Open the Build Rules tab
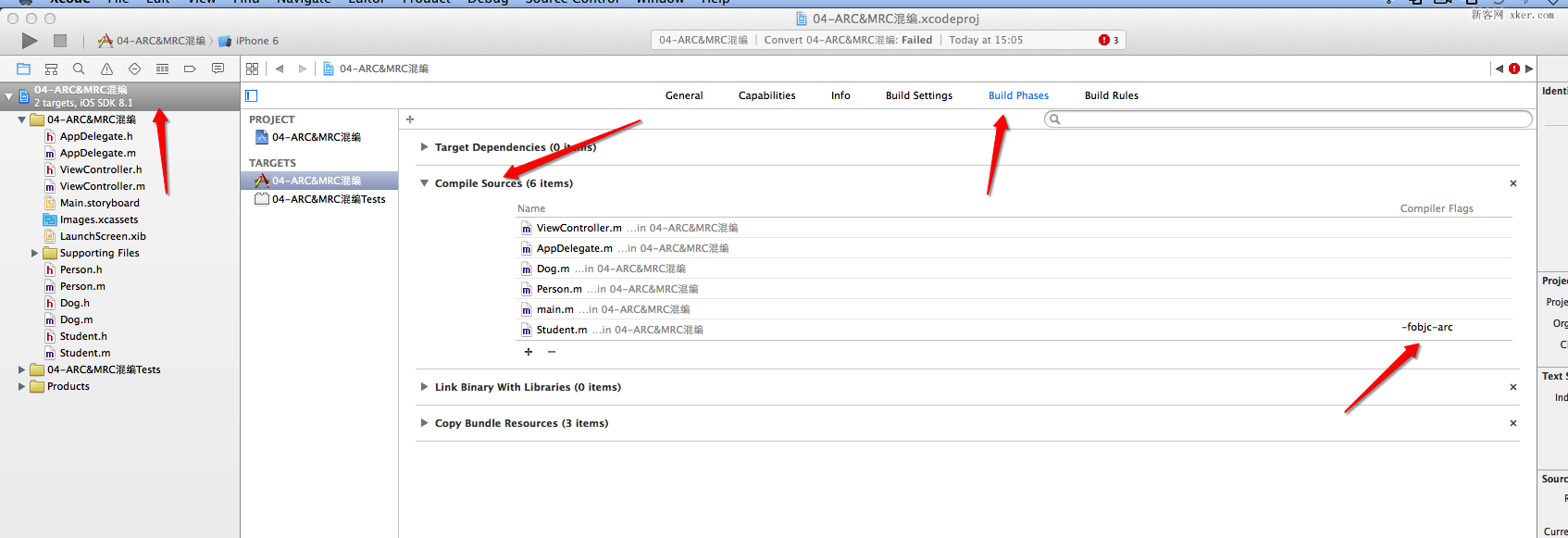This screenshot has height=538, width=1568. pyautogui.click(x=1112, y=95)
